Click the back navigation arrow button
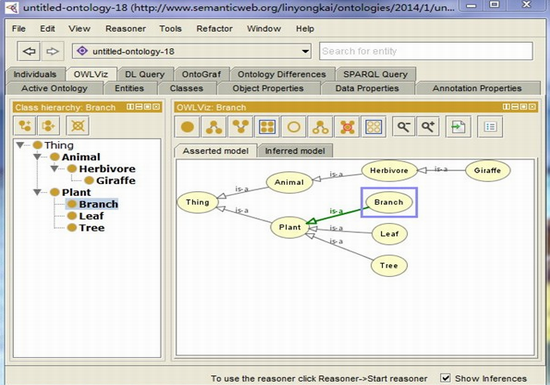550x385 pixels. 29,52
